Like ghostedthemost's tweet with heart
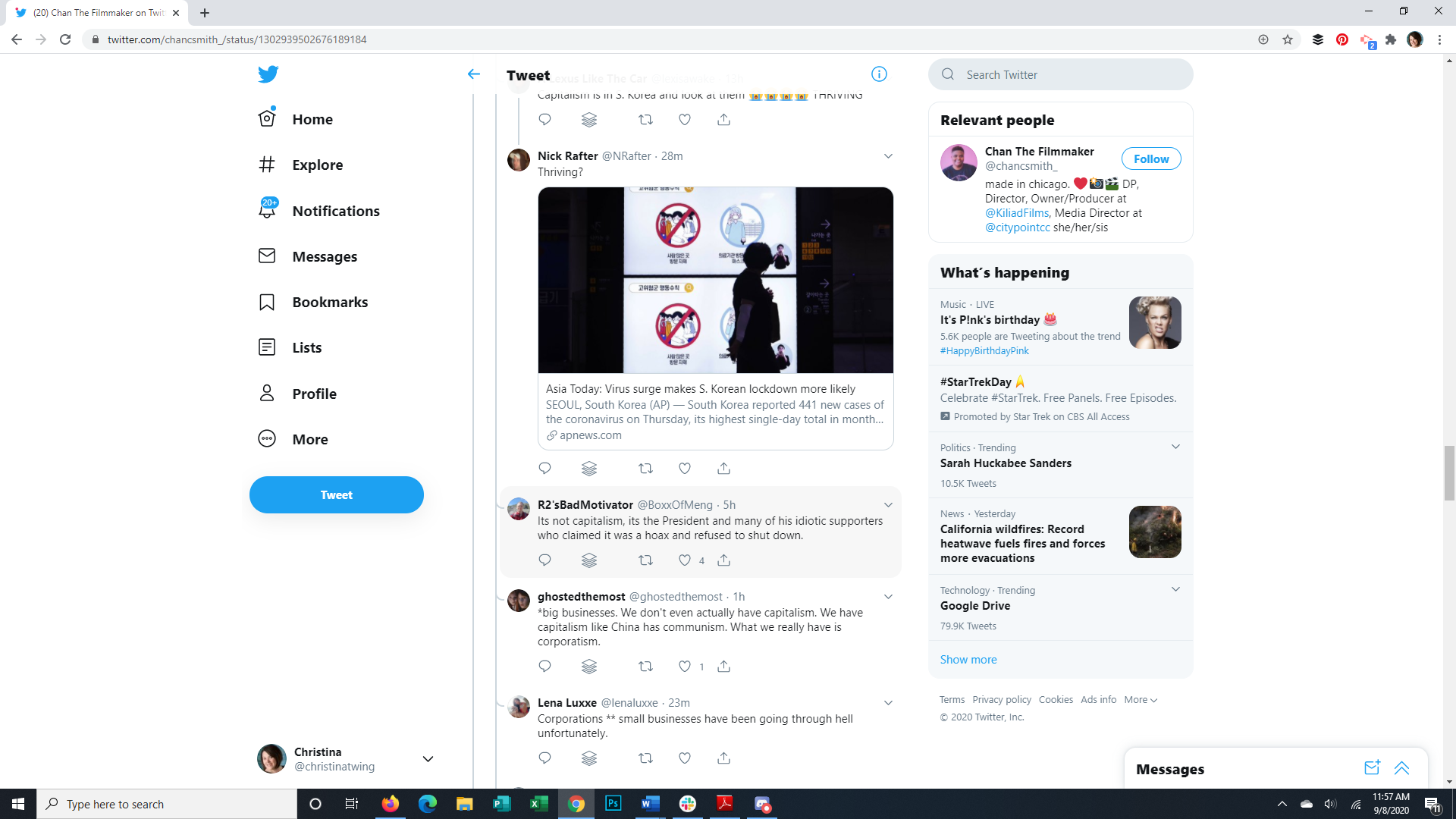The width and height of the screenshot is (1456, 819). click(685, 667)
